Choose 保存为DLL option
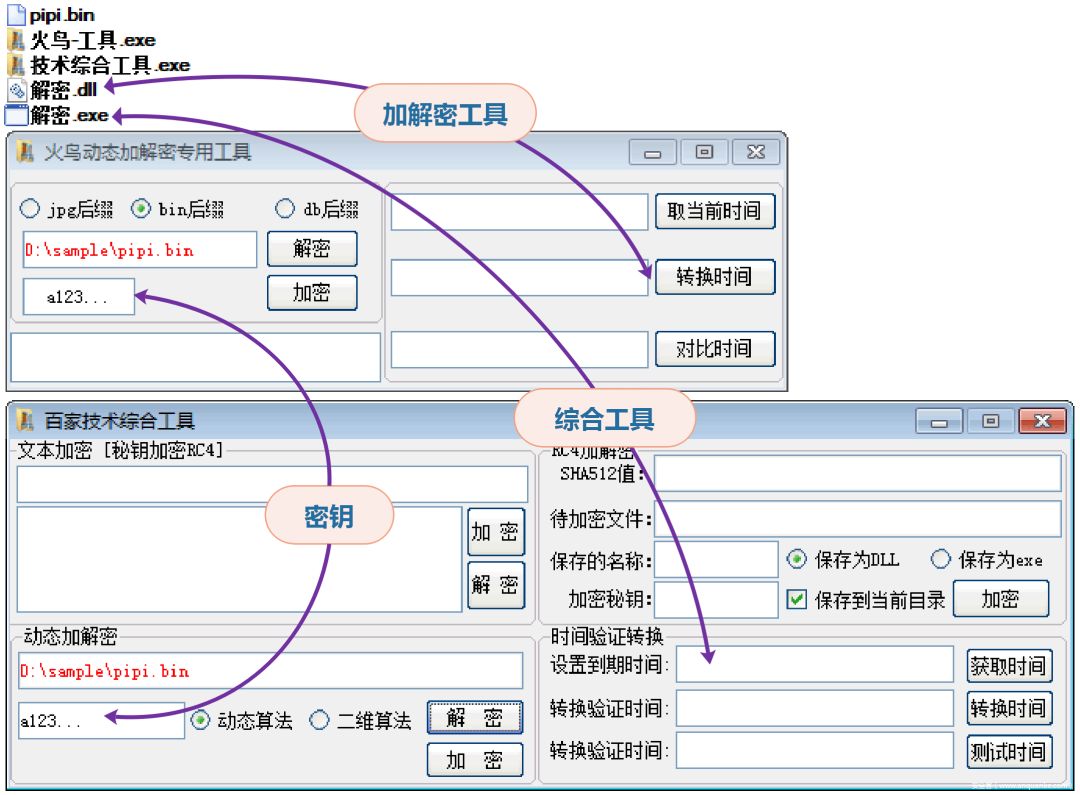The image size is (1080, 795). coord(796,559)
